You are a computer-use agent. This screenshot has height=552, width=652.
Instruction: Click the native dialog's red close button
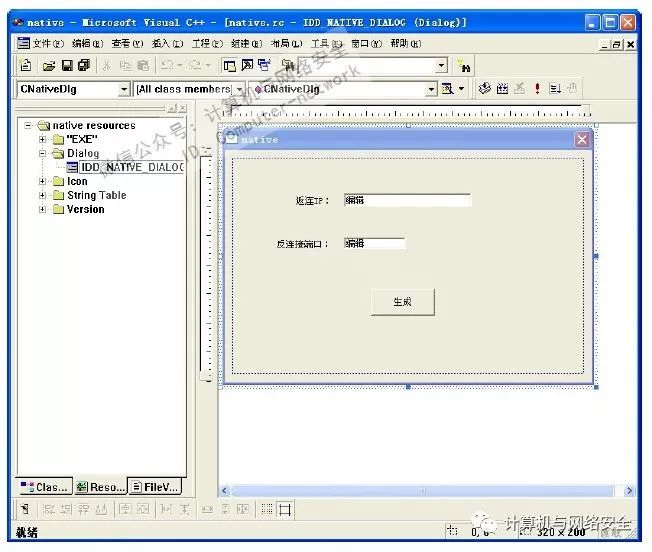click(582, 140)
